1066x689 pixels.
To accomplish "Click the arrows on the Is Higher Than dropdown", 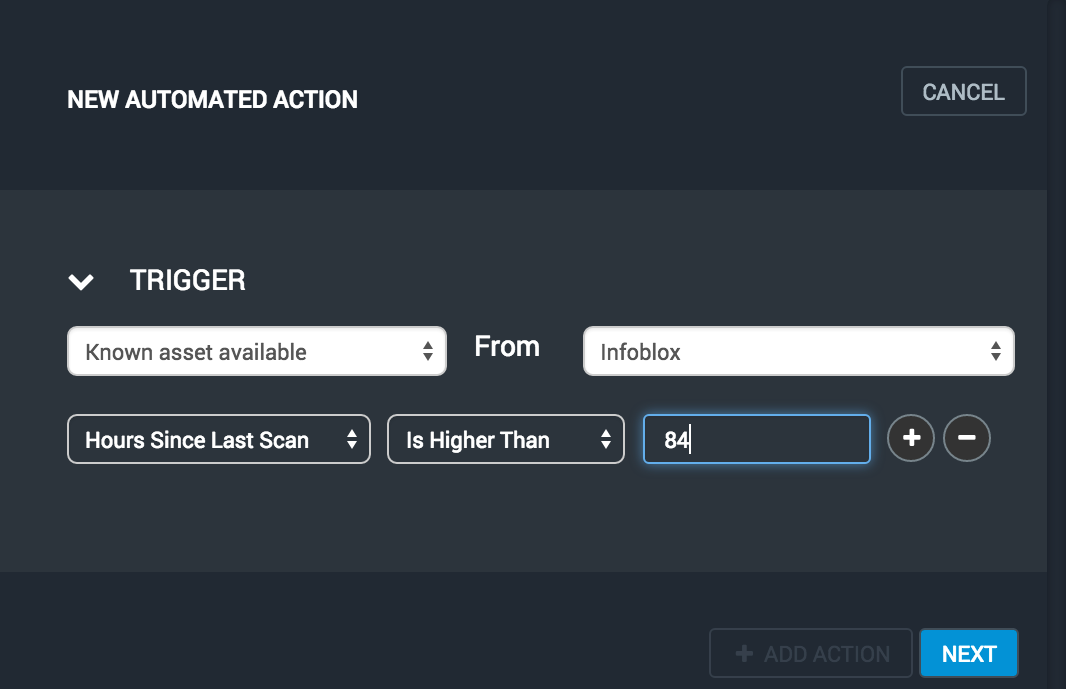I will [x=606, y=440].
